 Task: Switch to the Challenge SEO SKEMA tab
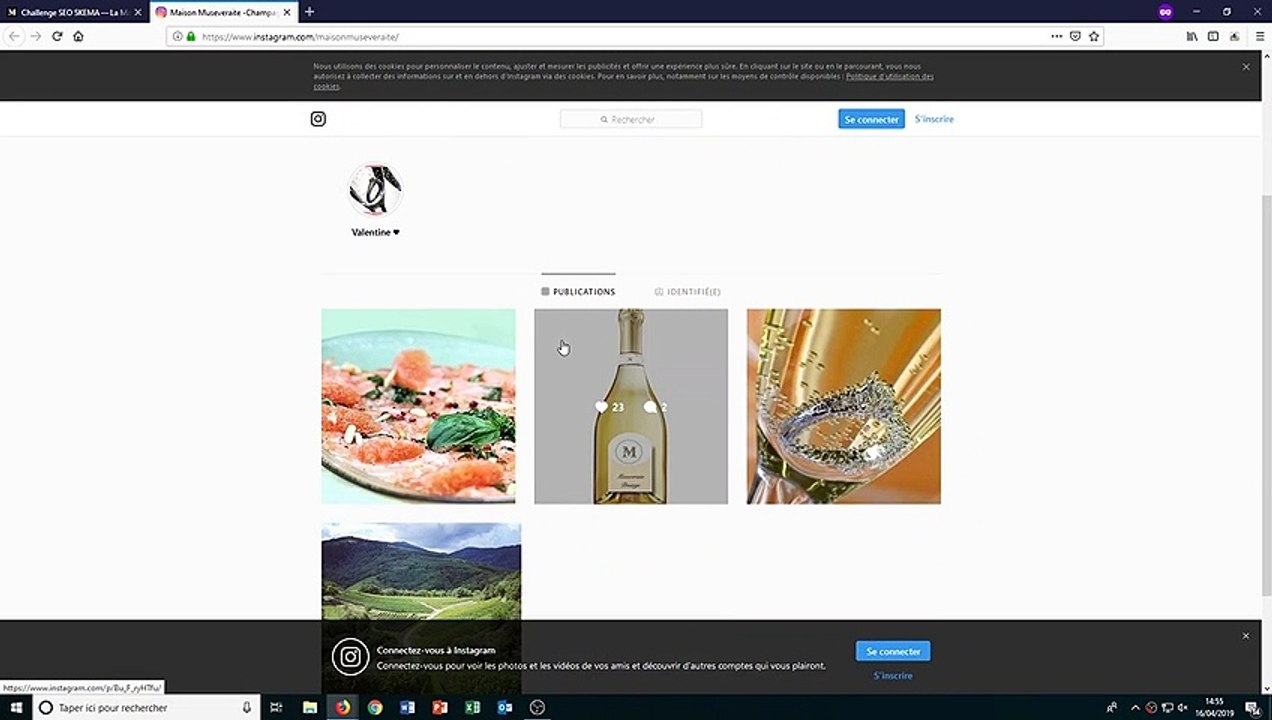pos(73,12)
